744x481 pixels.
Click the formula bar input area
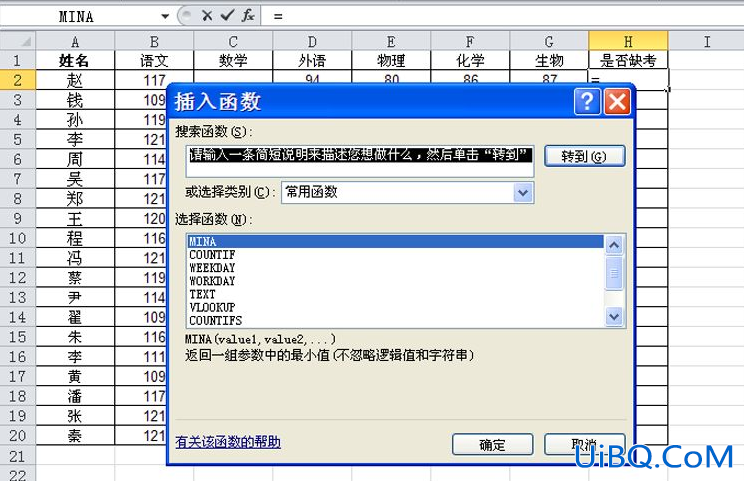503,16
